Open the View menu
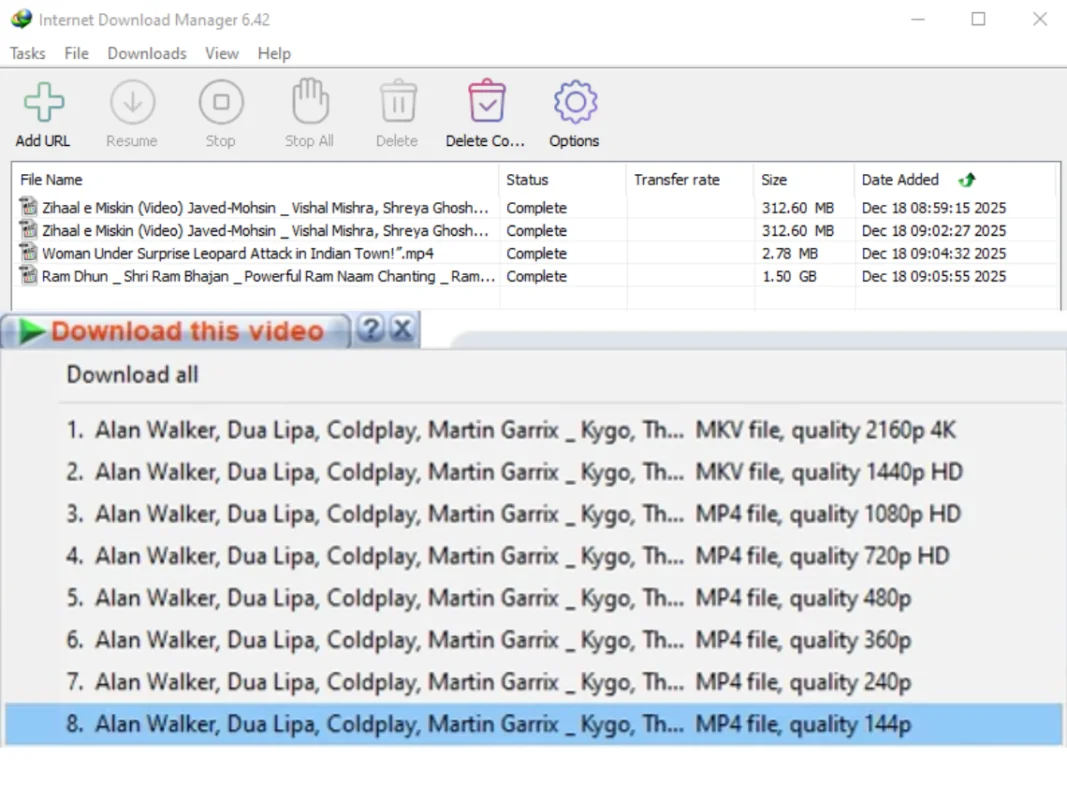The height and width of the screenshot is (800, 1067). pyautogui.click(x=221, y=53)
